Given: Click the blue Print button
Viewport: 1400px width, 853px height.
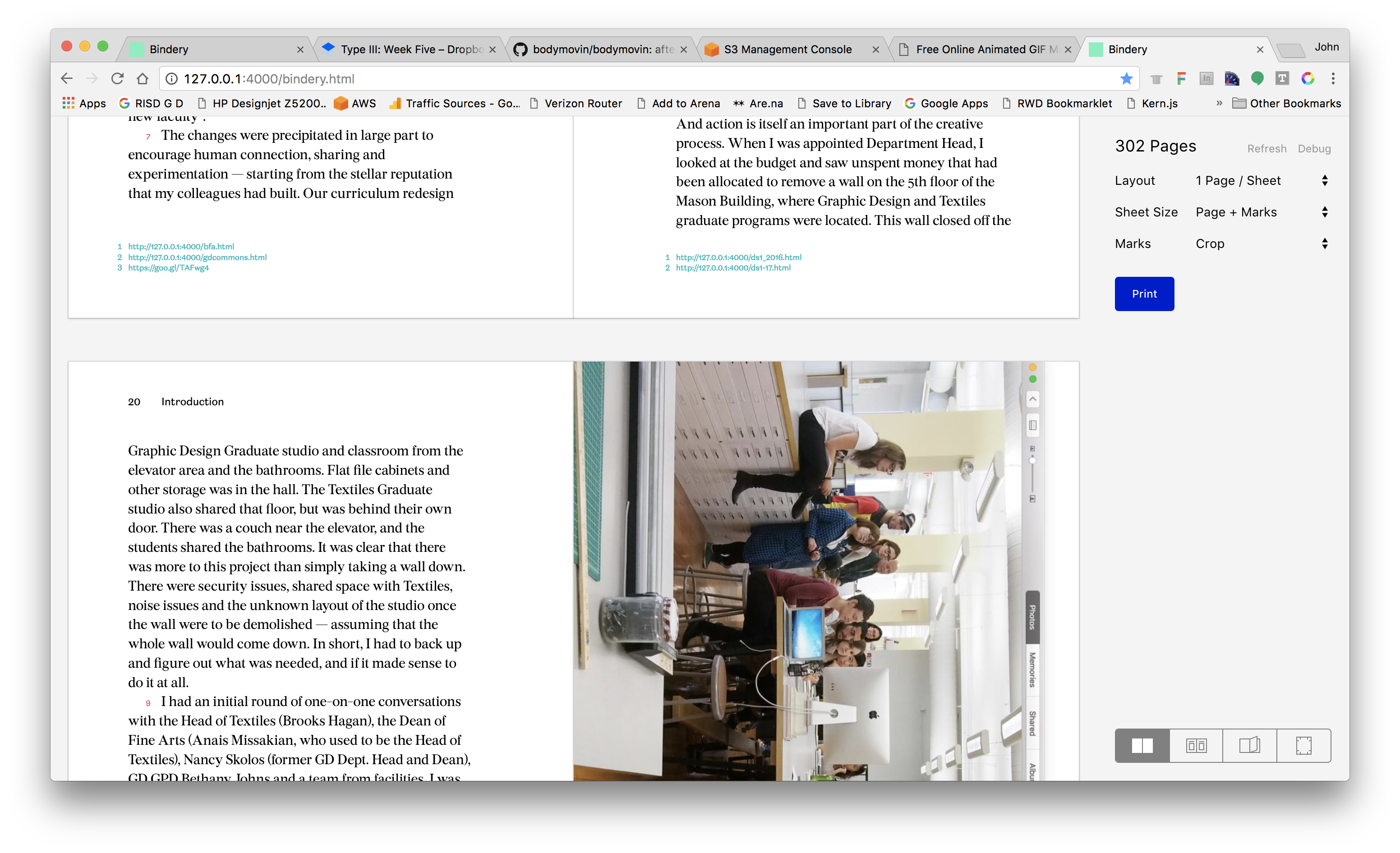Looking at the screenshot, I should click(1144, 294).
